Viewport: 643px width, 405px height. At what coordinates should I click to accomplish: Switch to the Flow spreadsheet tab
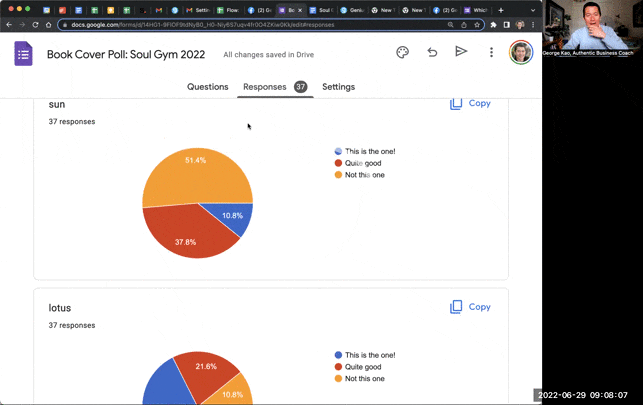pos(229,10)
